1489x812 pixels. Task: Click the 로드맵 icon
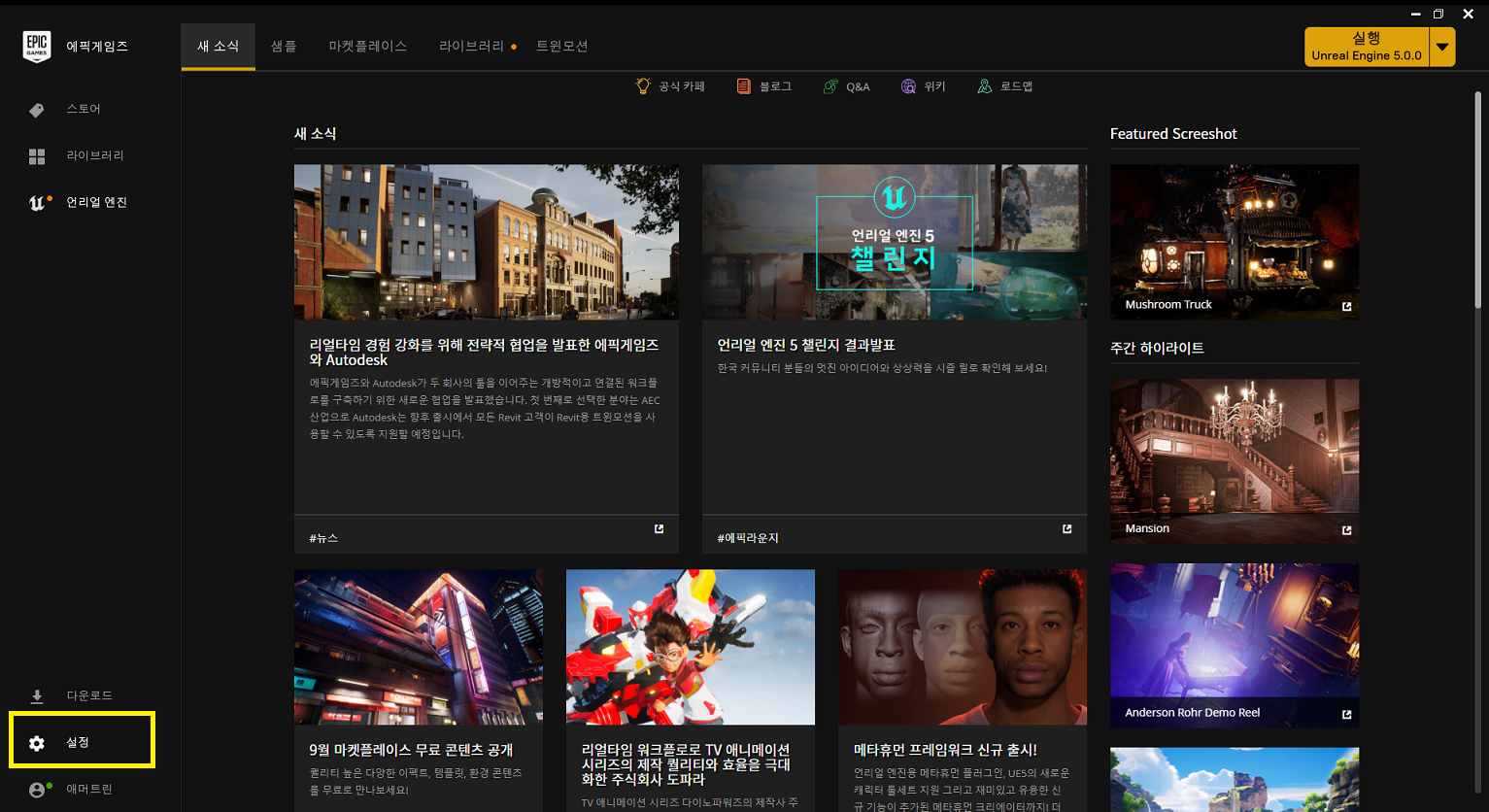point(985,86)
